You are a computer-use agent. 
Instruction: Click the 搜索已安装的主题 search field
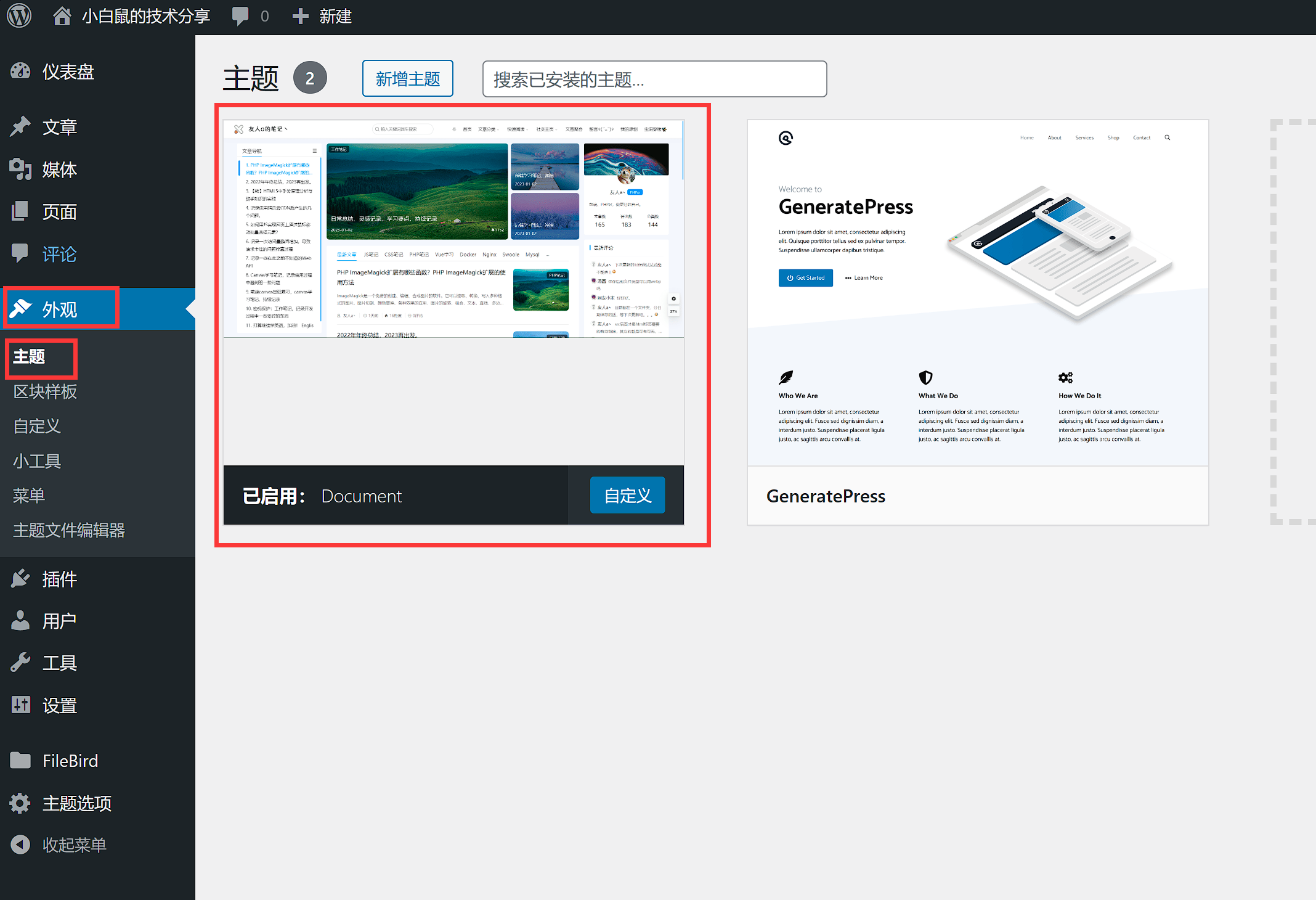(654, 79)
